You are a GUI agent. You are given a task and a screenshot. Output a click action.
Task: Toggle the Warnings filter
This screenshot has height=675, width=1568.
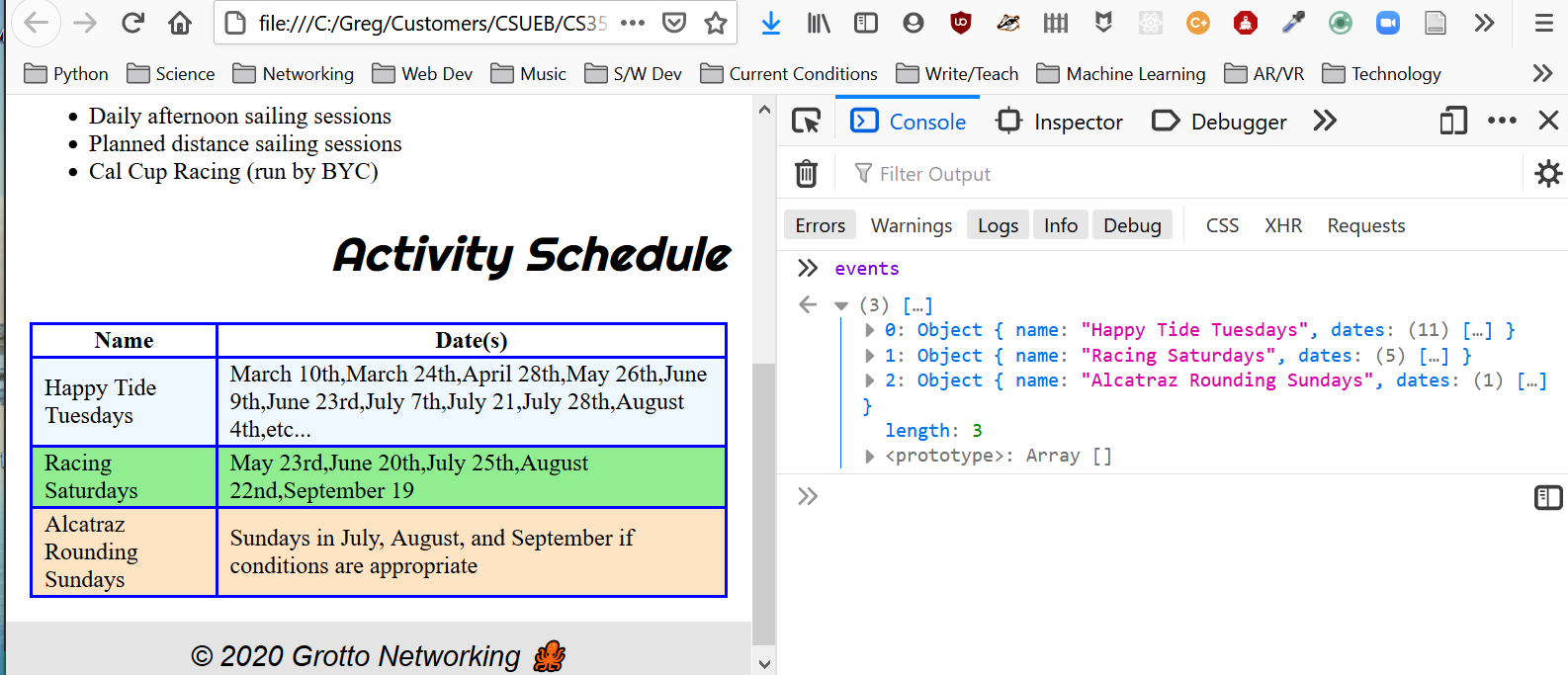(912, 225)
